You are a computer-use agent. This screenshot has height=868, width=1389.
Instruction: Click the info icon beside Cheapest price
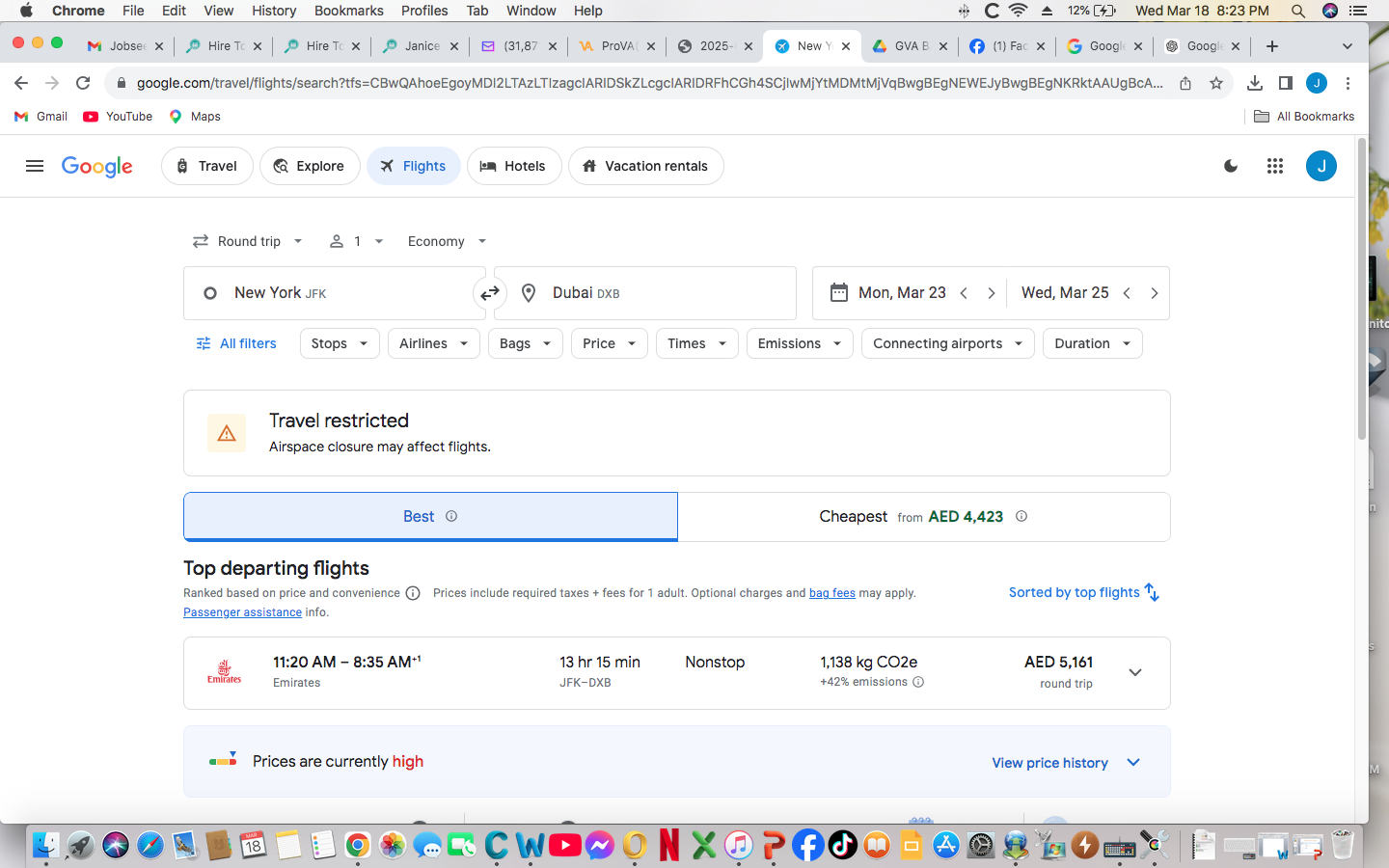[x=1021, y=516]
